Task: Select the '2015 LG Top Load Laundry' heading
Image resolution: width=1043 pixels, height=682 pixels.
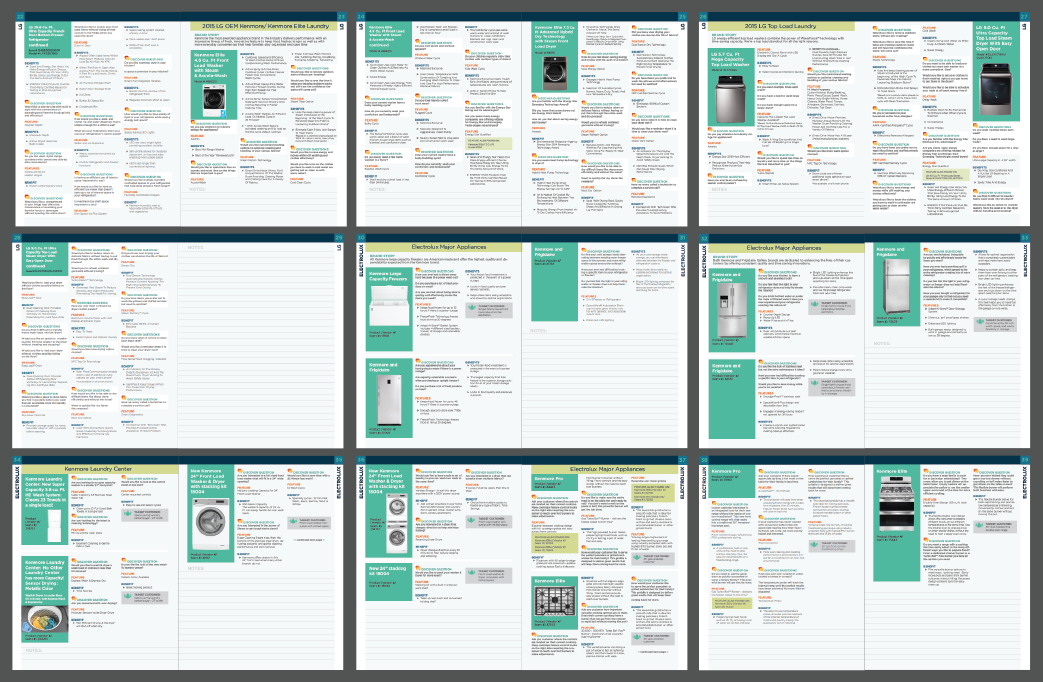Action: click(x=780, y=26)
